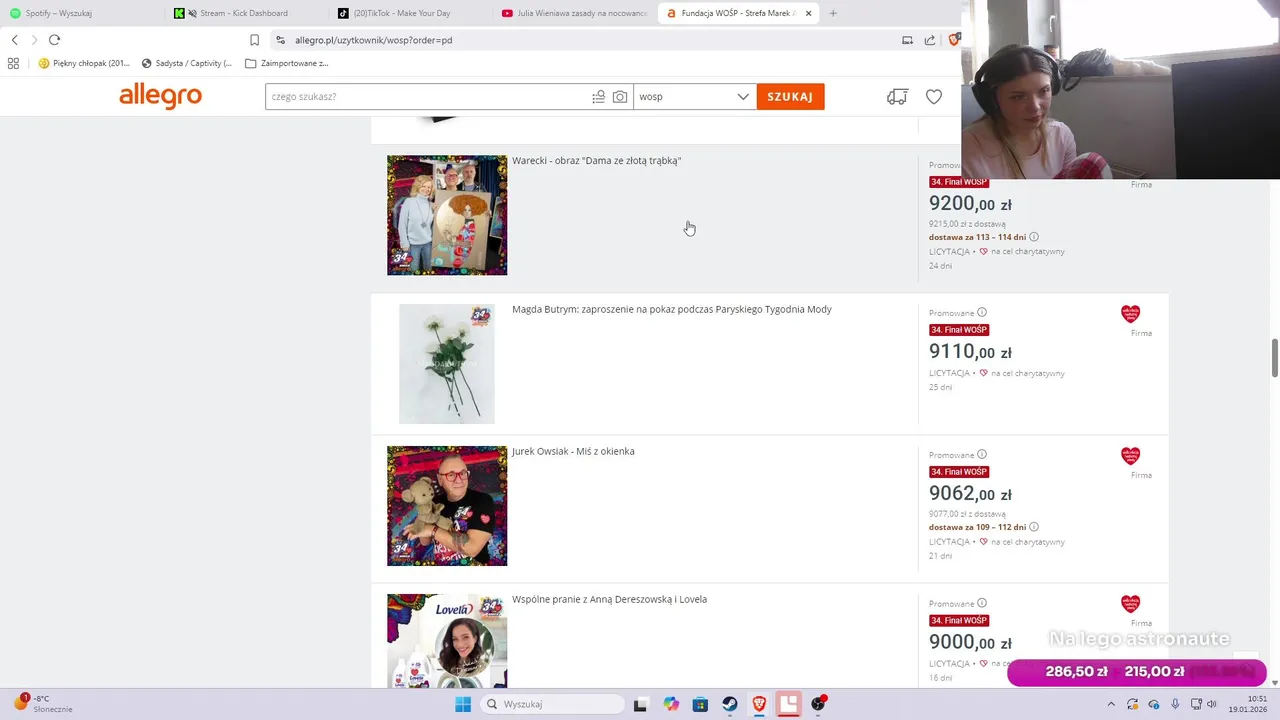Open favorites heart icon in header
This screenshot has height=720, width=1280.
[x=933, y=97]
